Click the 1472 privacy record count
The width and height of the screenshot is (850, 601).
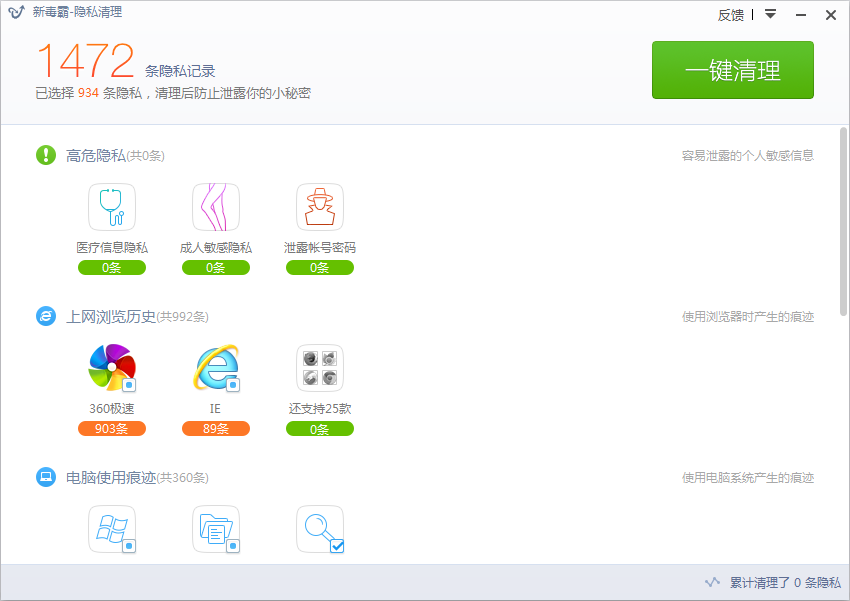click(x=86, y=61)
